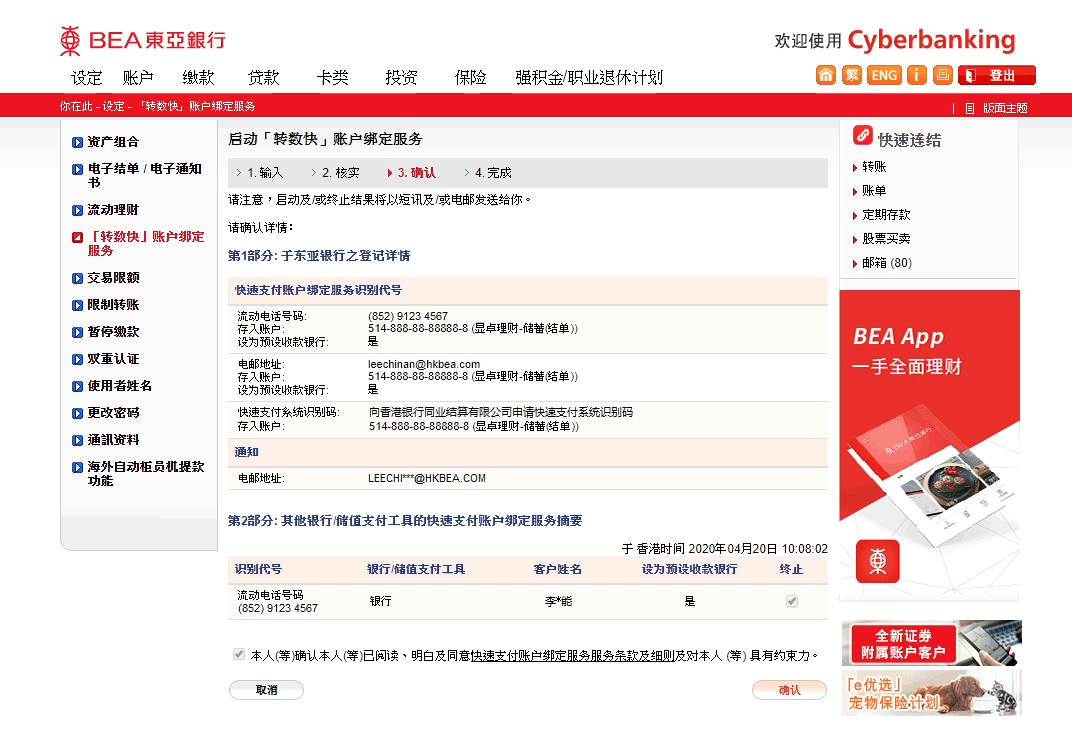Click the arrow icon beside 通訊资料
Screen dimensions: 1072x740
[77, 440]
